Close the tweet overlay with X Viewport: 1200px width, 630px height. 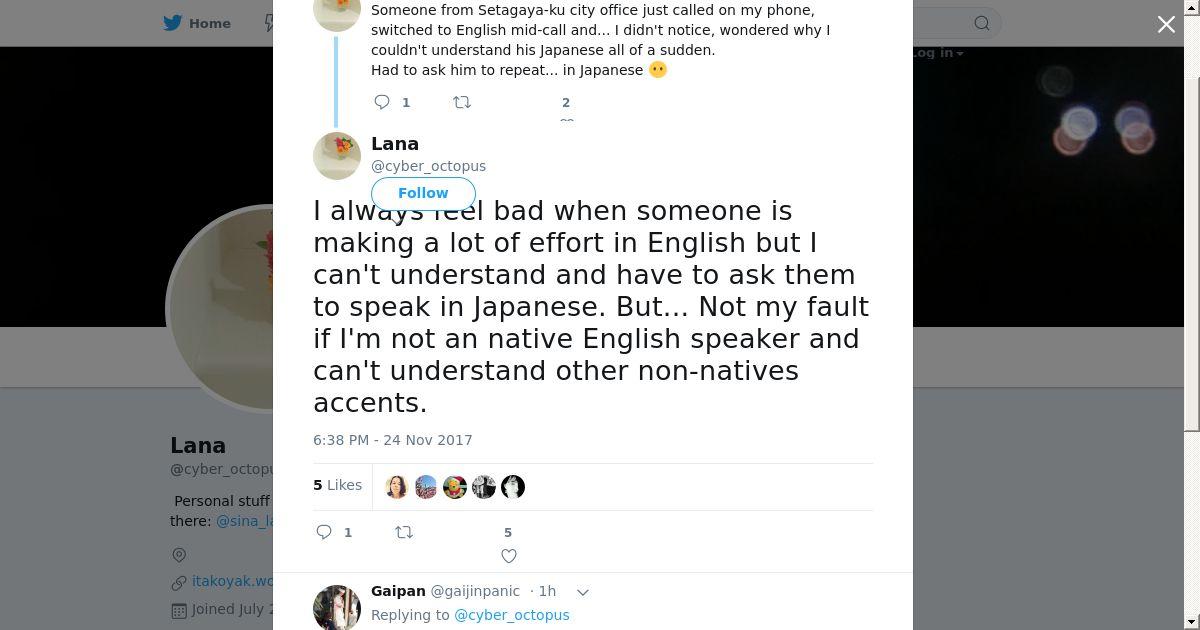pos(1166,24)
